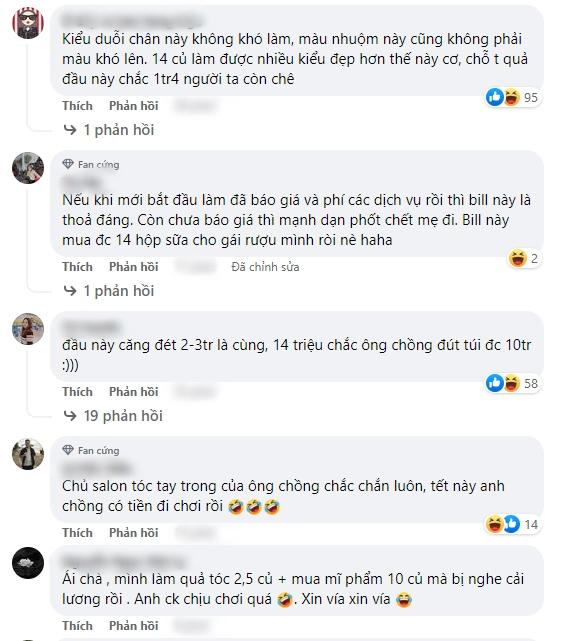The image size is (581, 641).
Task: Click the laughing reaction with 2 count
Action: tap(524, 258)
